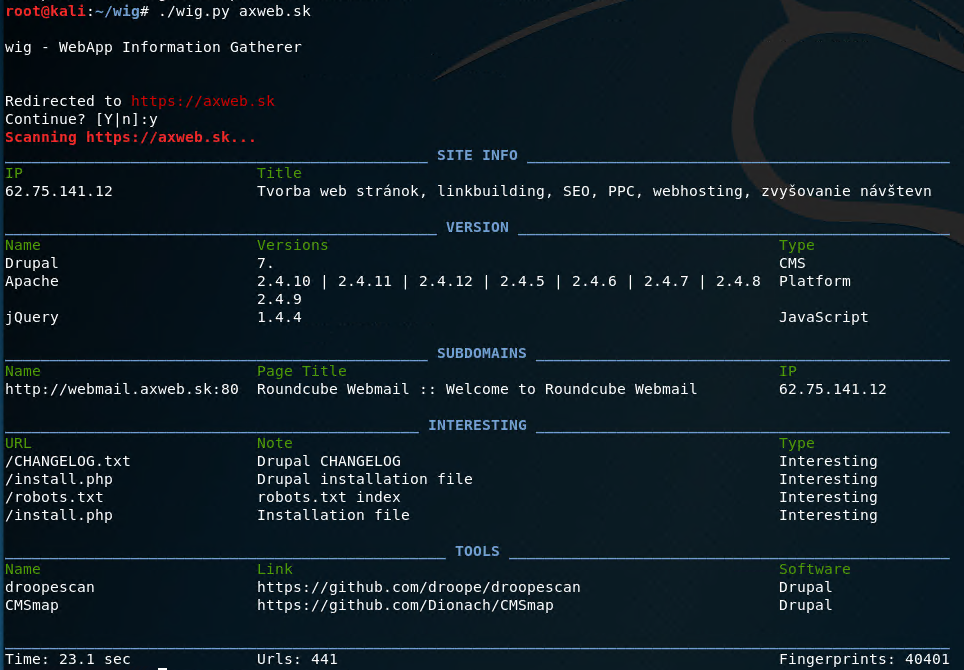Click the TOOLS section header

click(477, 551)
